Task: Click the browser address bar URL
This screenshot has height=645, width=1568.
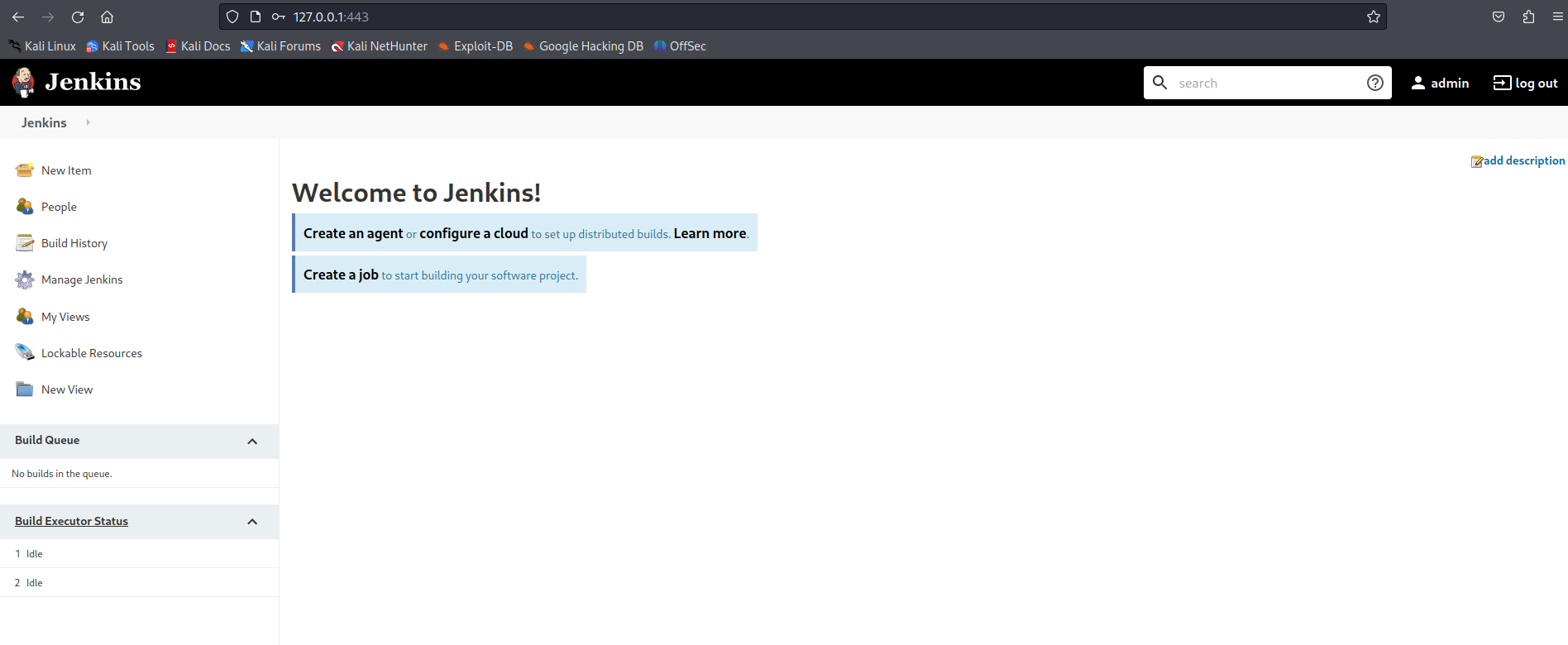Action: (331, 17)
